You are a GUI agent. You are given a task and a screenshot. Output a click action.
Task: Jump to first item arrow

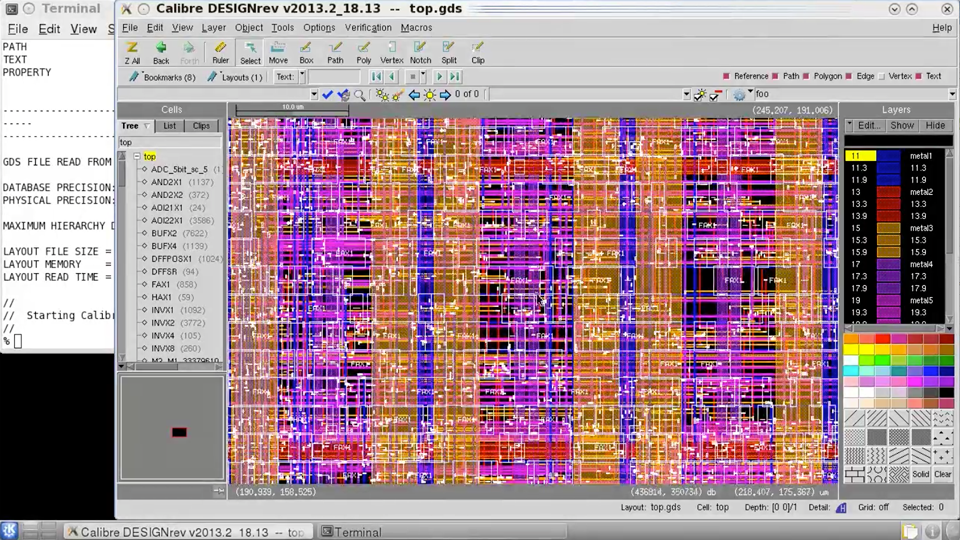tap(376, 77)
